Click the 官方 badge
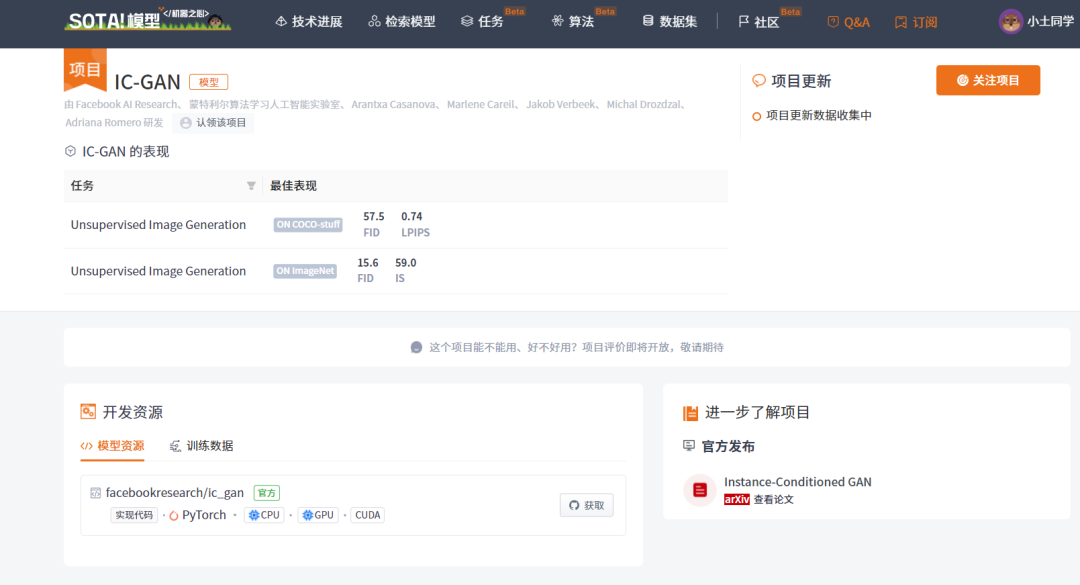1080x585 pixels. click(x=267, y=493)
